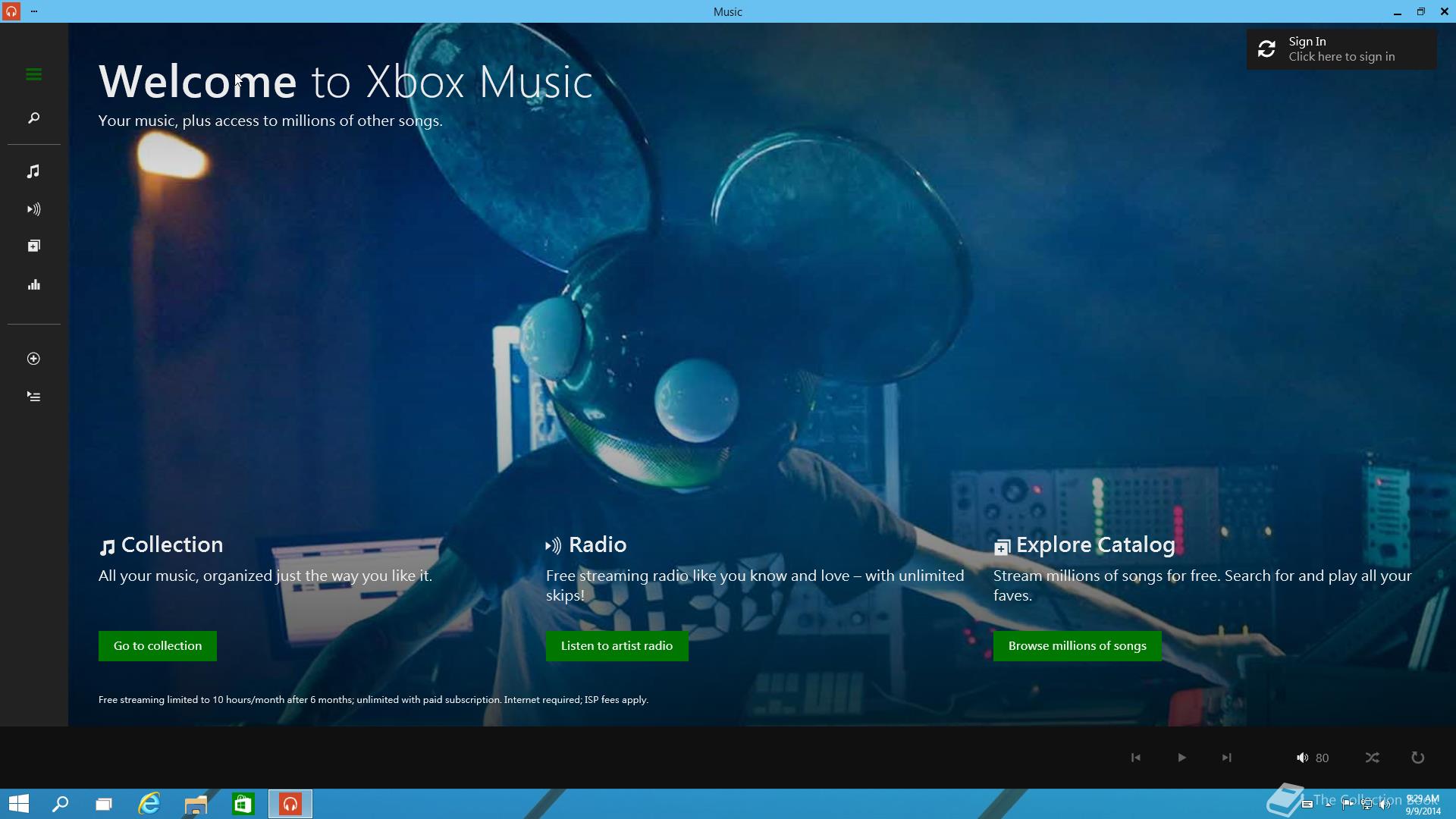The image size is (1456, 819).
Task: Select the volume level 80 value
Action: [x=1323, y=758]
